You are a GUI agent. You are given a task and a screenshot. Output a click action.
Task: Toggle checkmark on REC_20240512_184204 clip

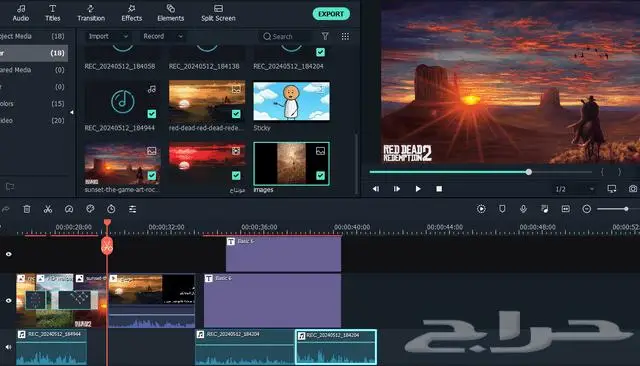(320, 52)
